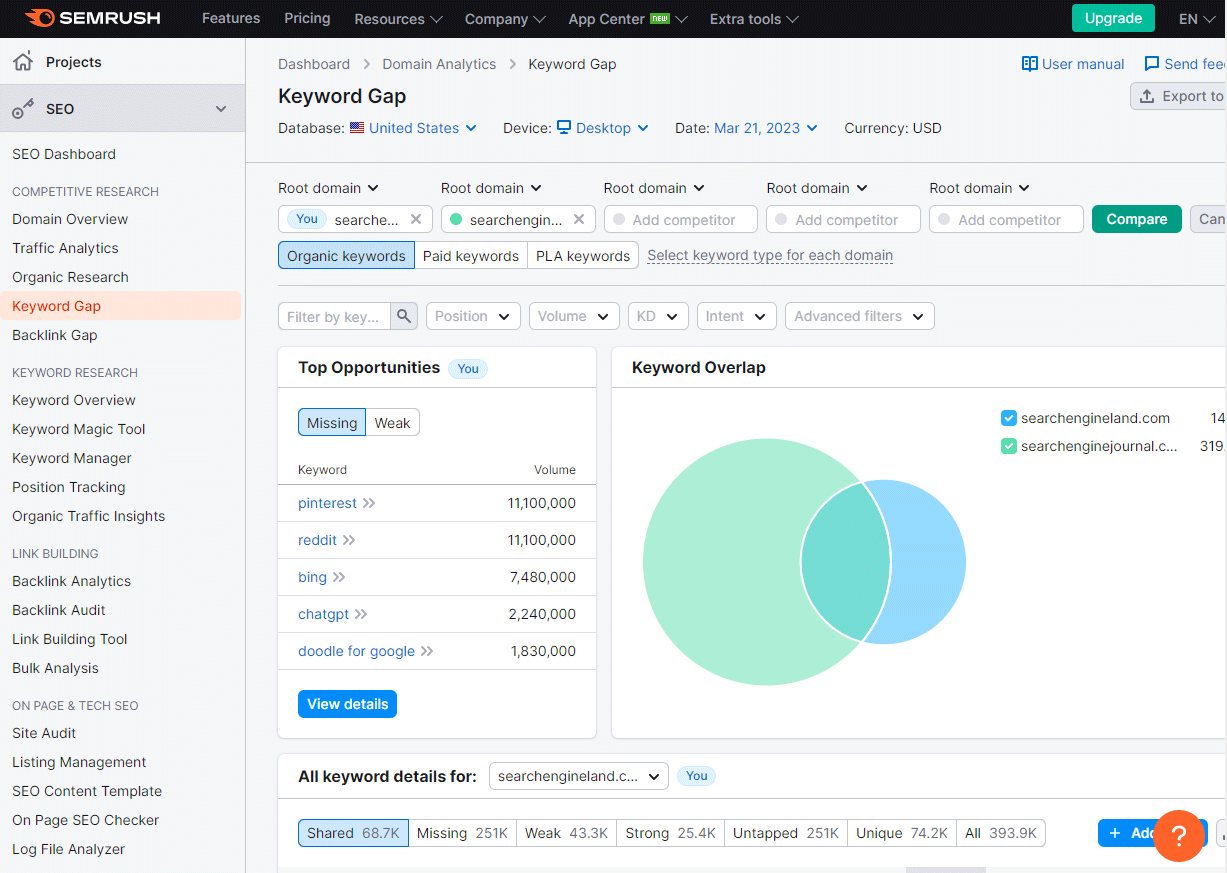The width and height of the screenshot is (1227, 873).
Task: Remove the 'You' domain with its X icon
Action: coord(416,219)
